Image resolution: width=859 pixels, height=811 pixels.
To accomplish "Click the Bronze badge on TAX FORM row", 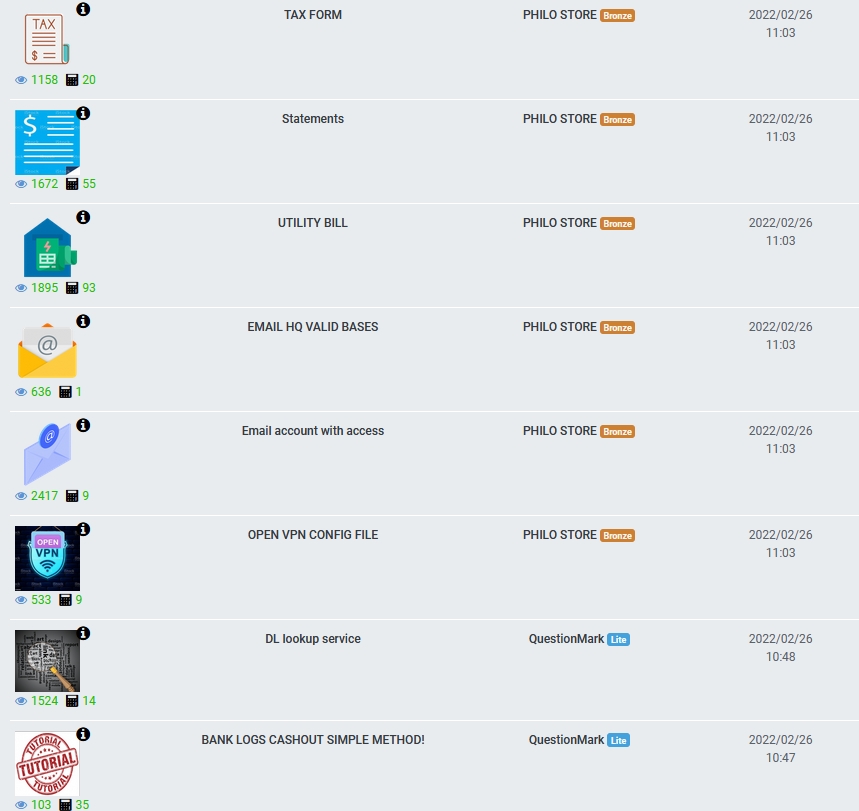I will pyautogui.click(x=617, y=15).
